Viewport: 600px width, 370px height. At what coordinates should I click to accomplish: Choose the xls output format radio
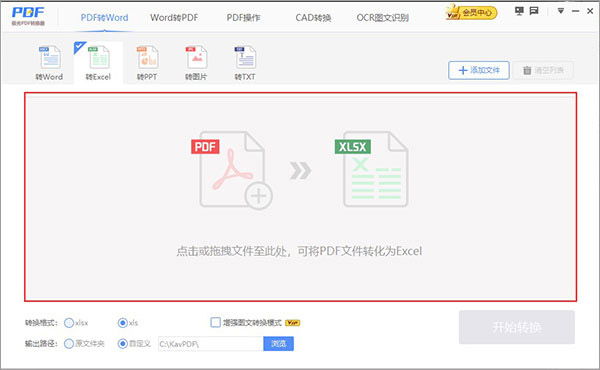(x=122, y=323)
